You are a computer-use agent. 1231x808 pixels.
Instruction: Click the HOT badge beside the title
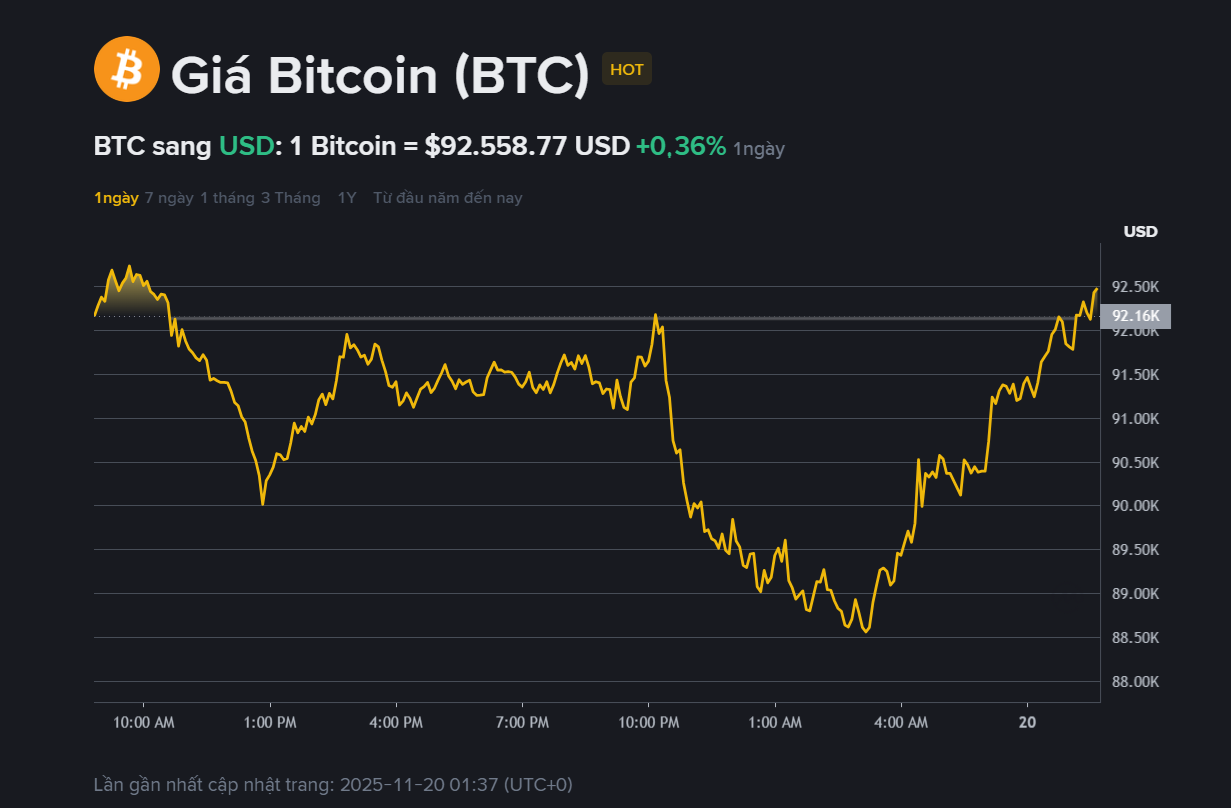click(x=627, y=69)
